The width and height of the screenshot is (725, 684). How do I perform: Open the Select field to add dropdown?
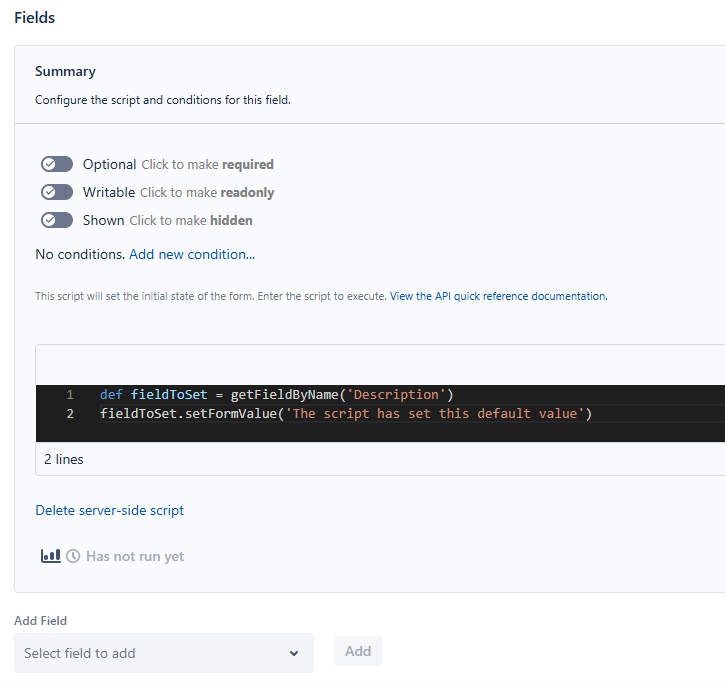tap(164, 653)
